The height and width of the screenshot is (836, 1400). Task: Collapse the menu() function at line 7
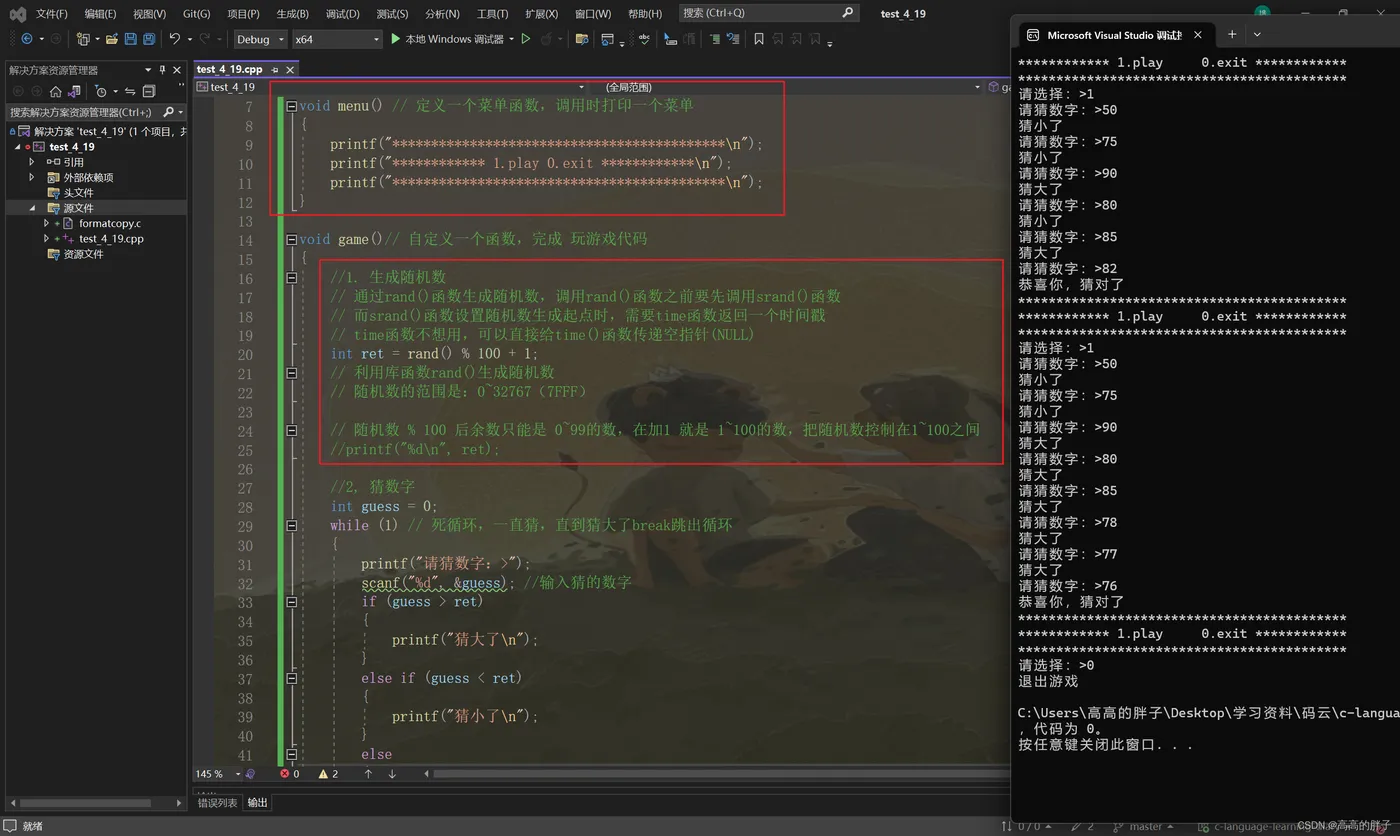pyautogui.click(x=291, y=106)
